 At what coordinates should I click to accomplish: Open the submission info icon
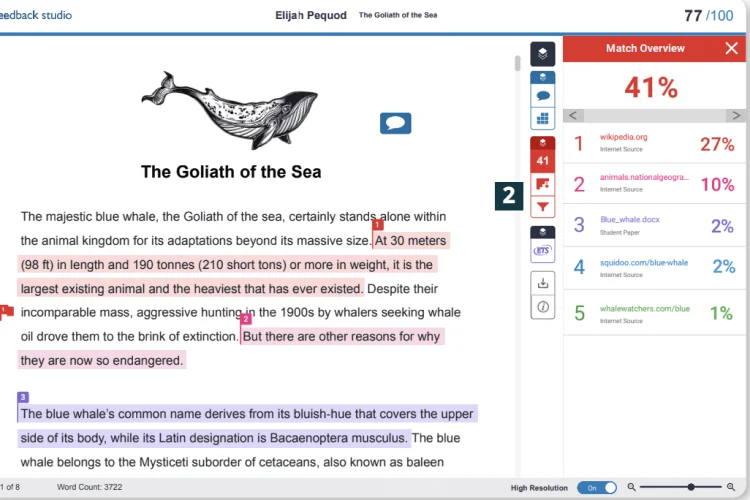pos(543,307)
